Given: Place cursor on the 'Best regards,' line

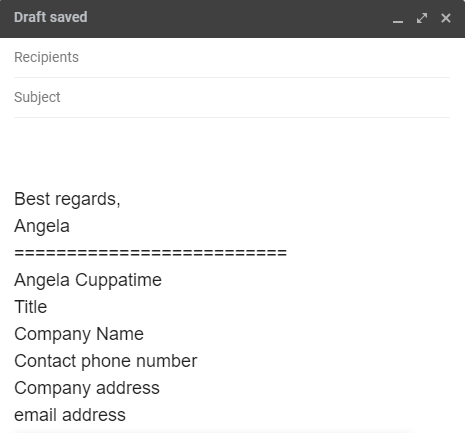Looking at the screenshot, I should (x=67, y=199).
